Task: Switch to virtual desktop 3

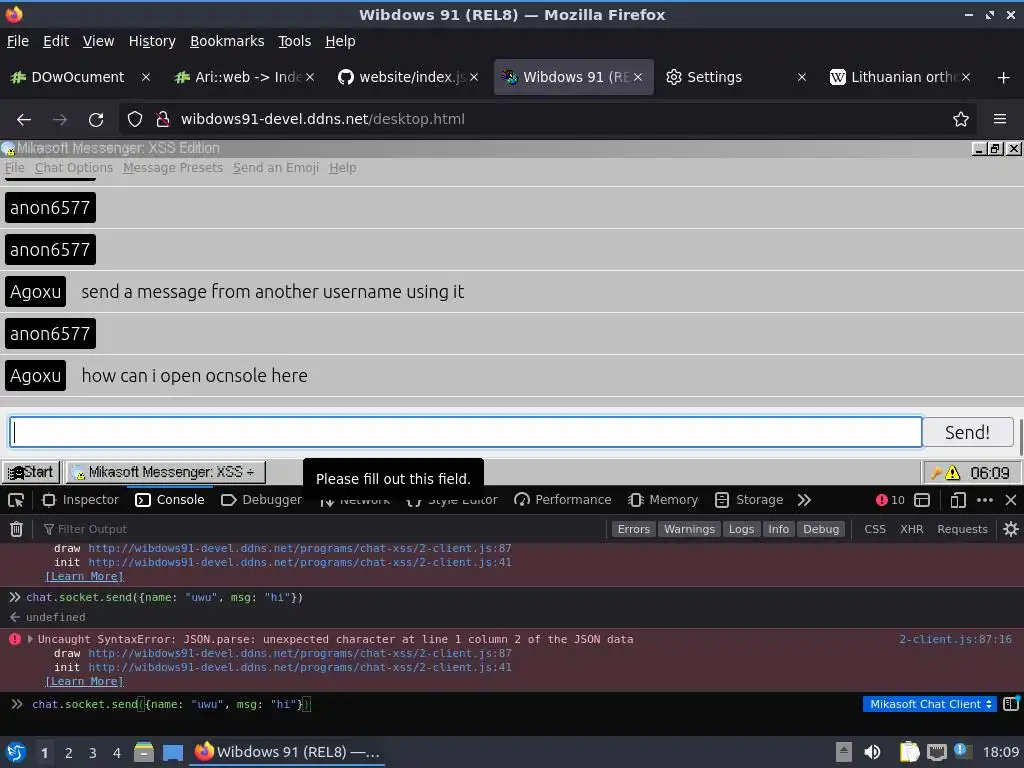Action: point(93,753)
